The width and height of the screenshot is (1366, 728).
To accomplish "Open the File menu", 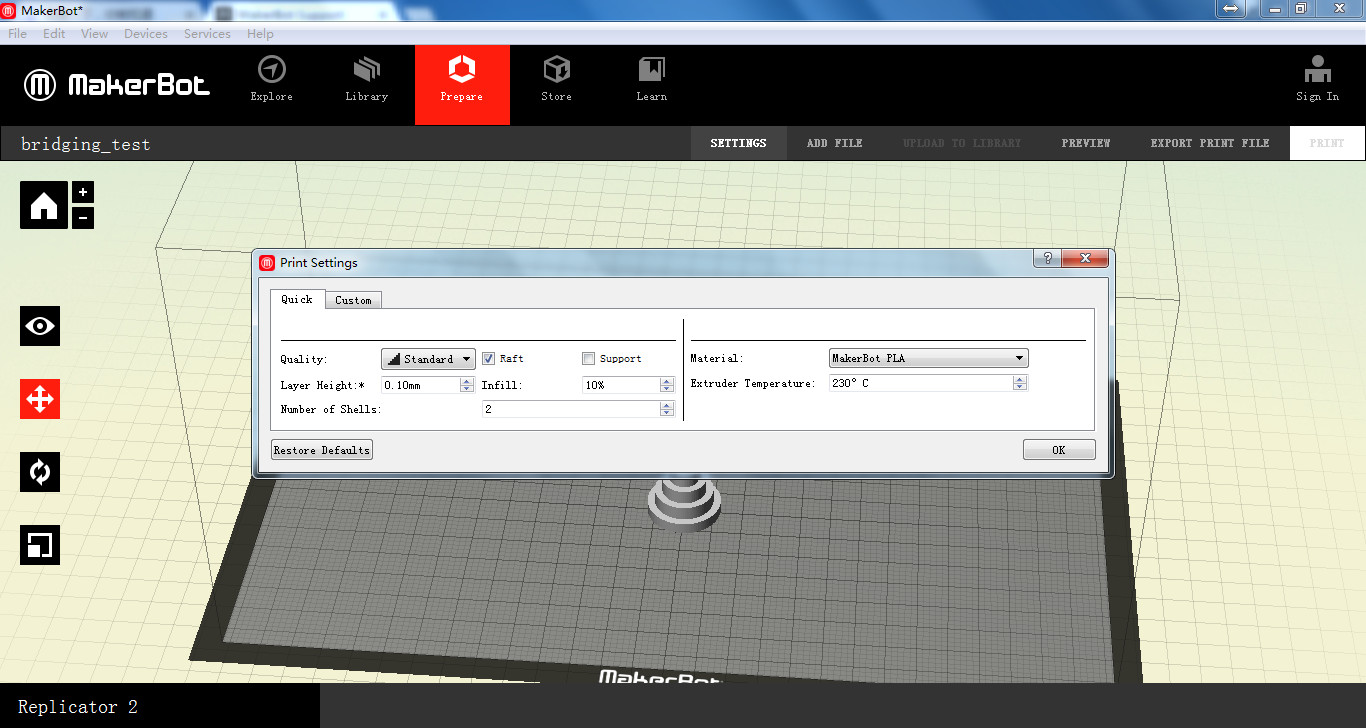I will [x=18, y=34].
